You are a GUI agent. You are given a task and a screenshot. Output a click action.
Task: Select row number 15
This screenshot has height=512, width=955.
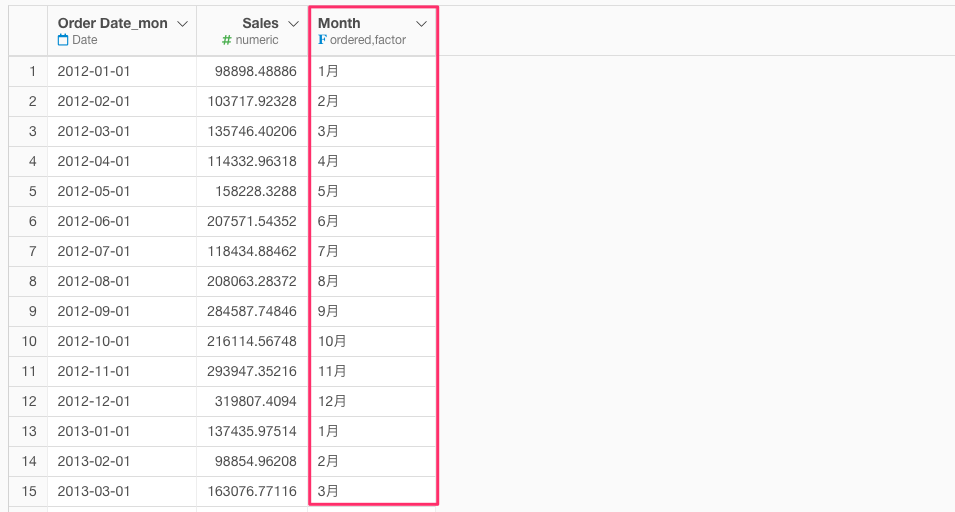(x=28, y=491)
